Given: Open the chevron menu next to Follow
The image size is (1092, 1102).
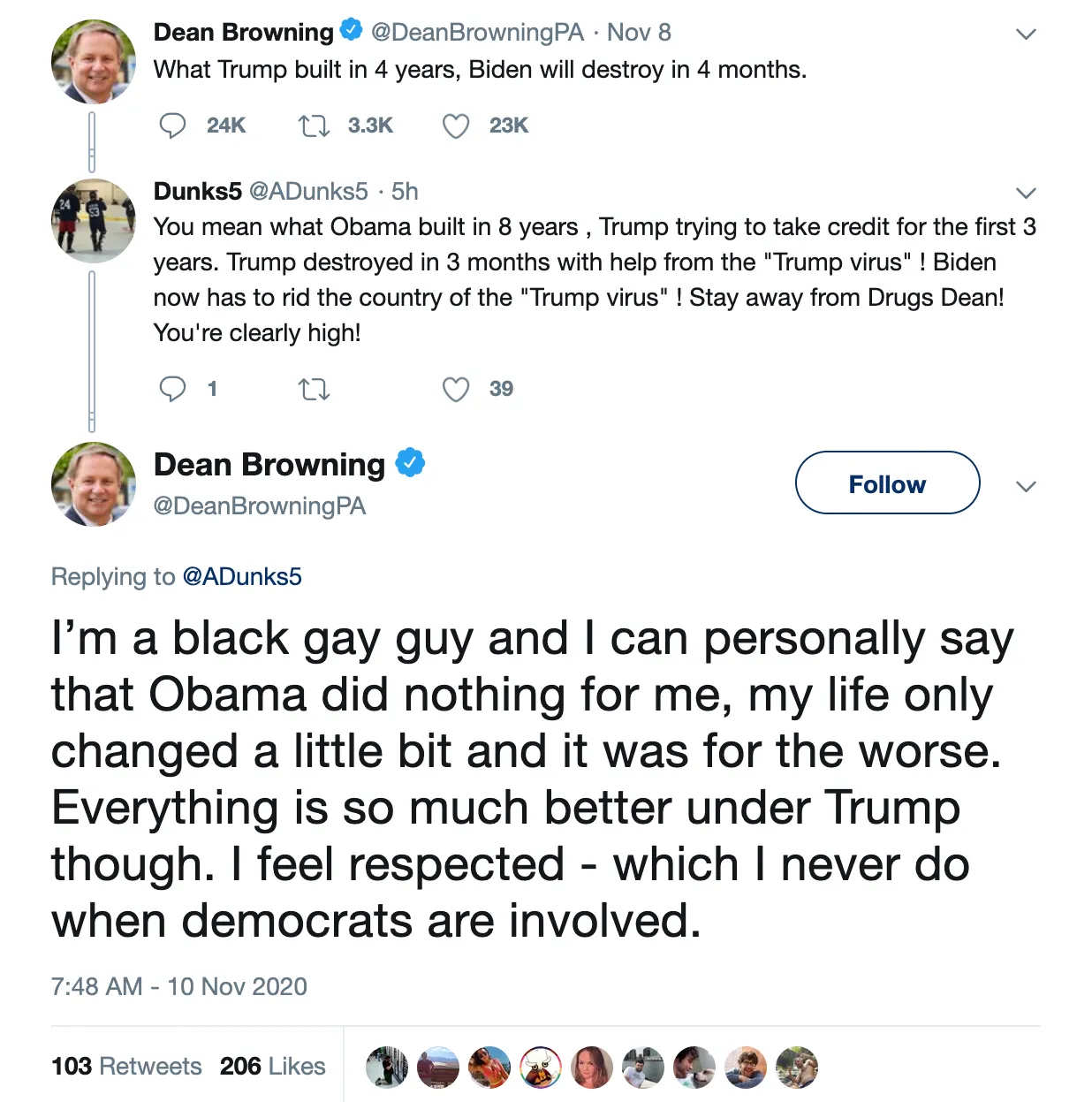Looking at the screenshot, I should click(x=1025, y=486).
